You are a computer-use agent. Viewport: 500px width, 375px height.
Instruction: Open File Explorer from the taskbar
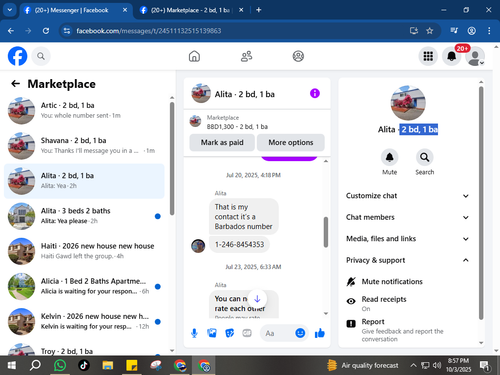pyautogui.click(x=108, y=365)
